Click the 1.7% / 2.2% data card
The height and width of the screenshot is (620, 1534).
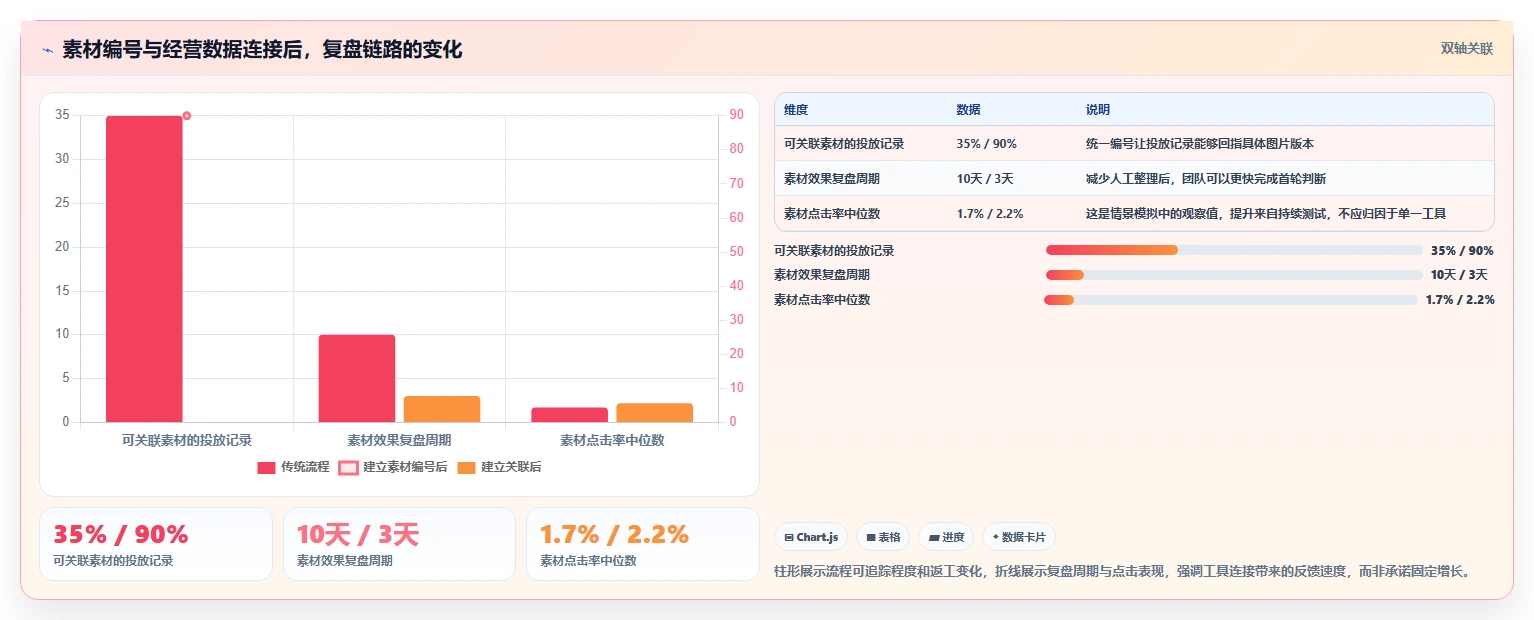click(x=643, y=544)
